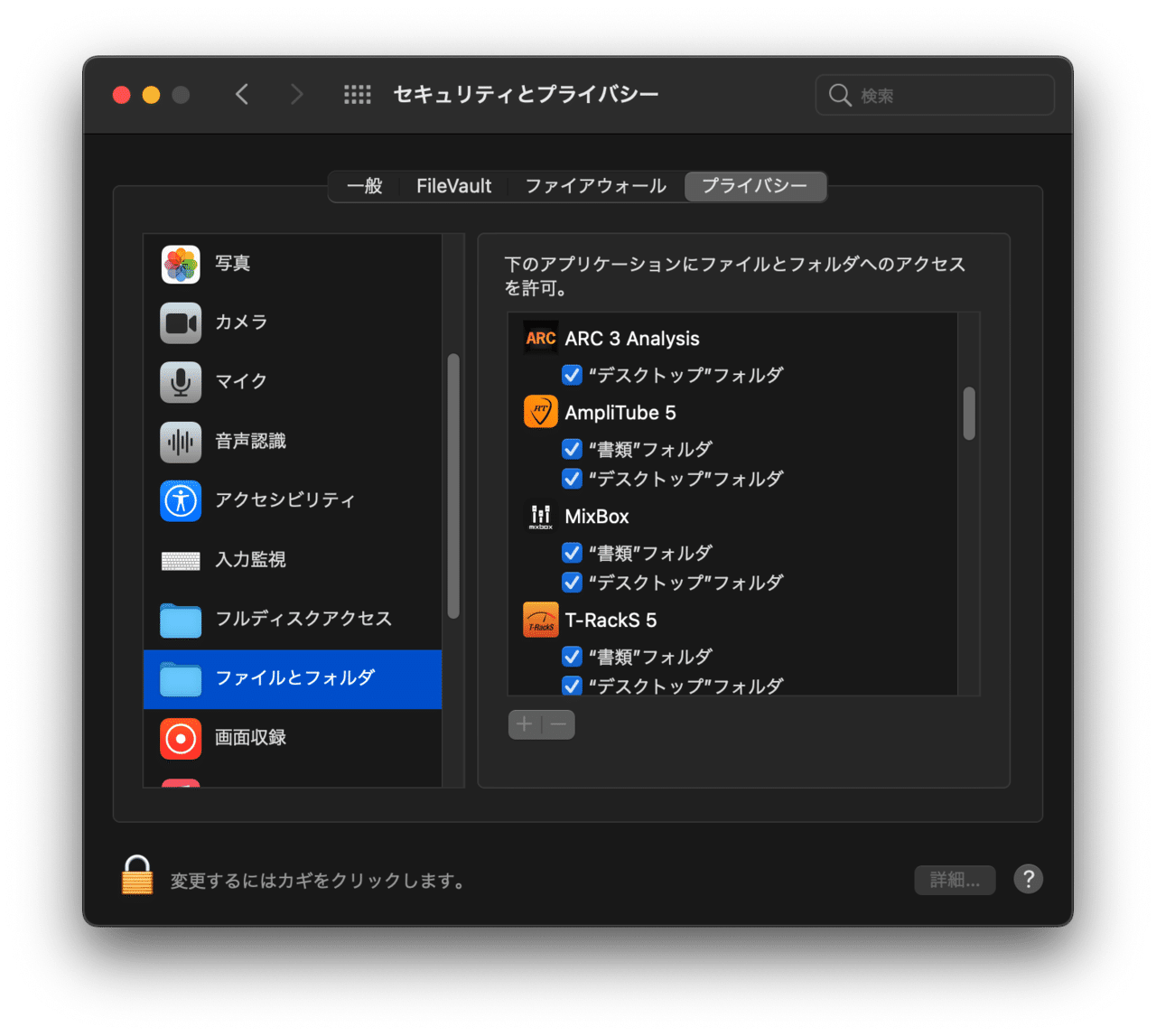Show all preferences grid icon
1156x1036 pixels.
[358, 94]
